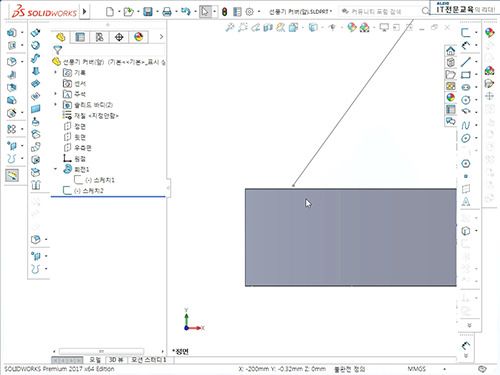
Task: Start a Sketch with the sketch toolbar icon
Action: [466, 32]
